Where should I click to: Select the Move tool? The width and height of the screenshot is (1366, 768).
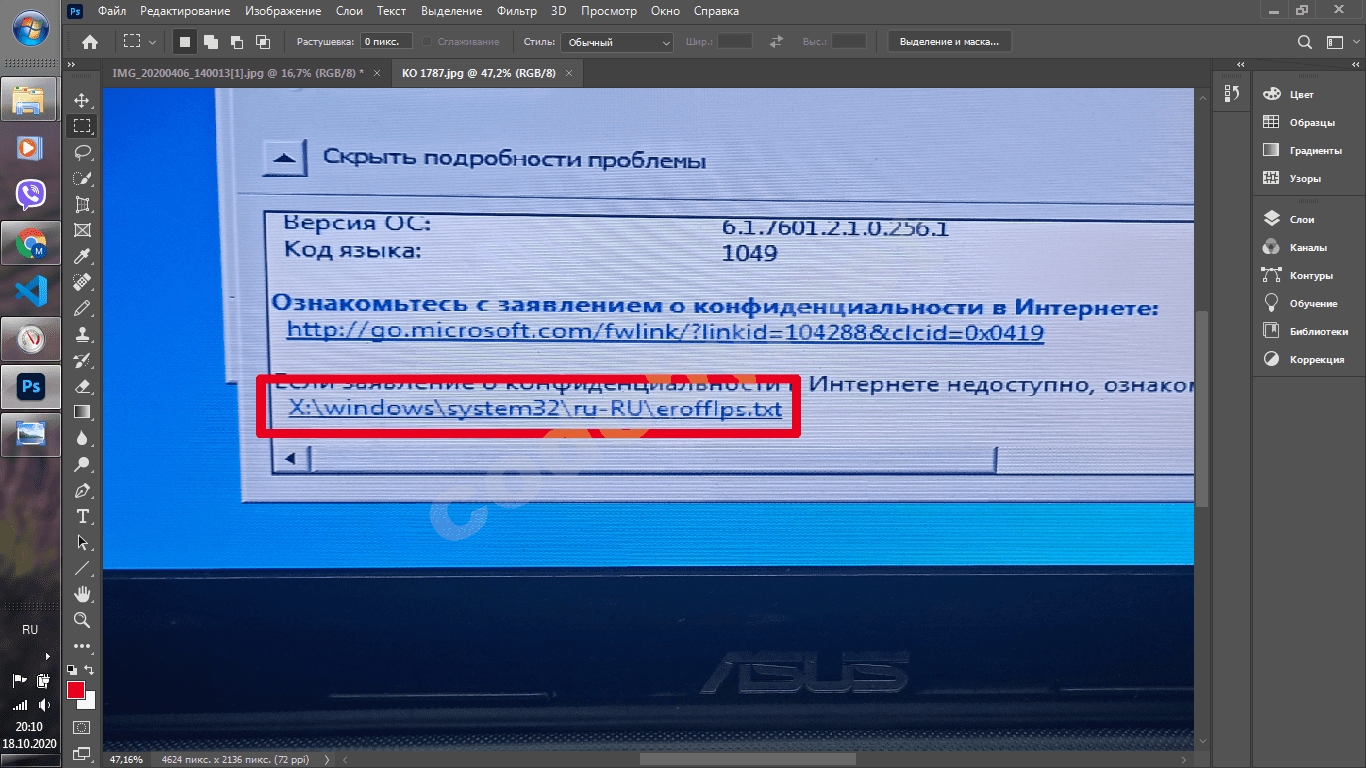(x=83, y=100)
